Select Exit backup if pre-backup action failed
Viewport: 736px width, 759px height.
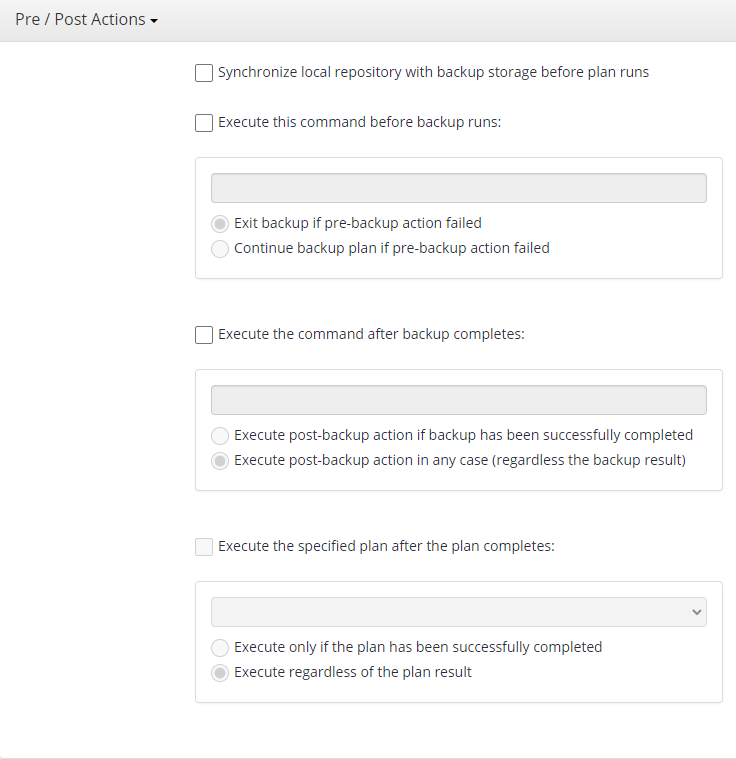click(220, 224)
